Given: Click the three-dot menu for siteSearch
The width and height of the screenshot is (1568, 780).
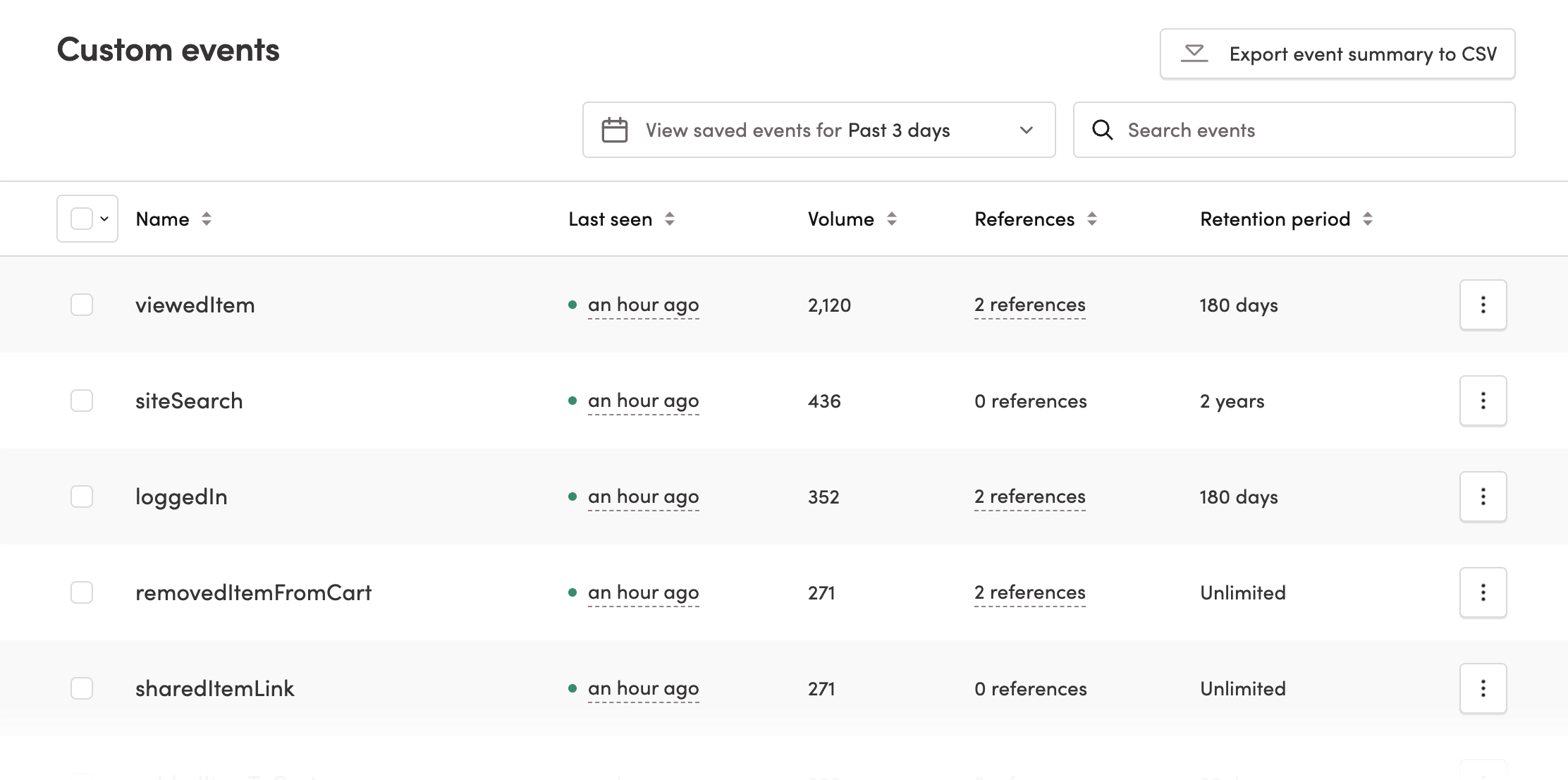Looking at the screenshot, I should pyautogui.click(x=1483, y=400).
